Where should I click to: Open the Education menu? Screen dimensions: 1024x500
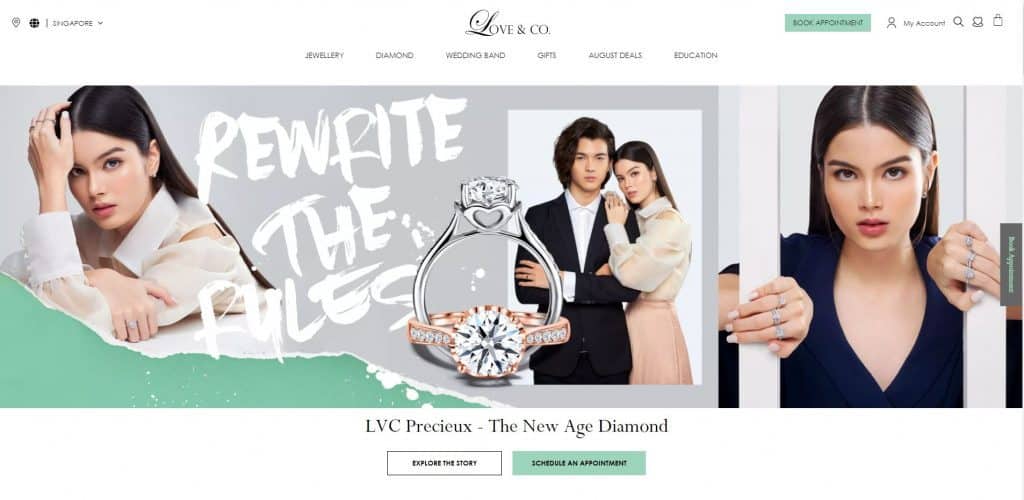pos(696,55)
